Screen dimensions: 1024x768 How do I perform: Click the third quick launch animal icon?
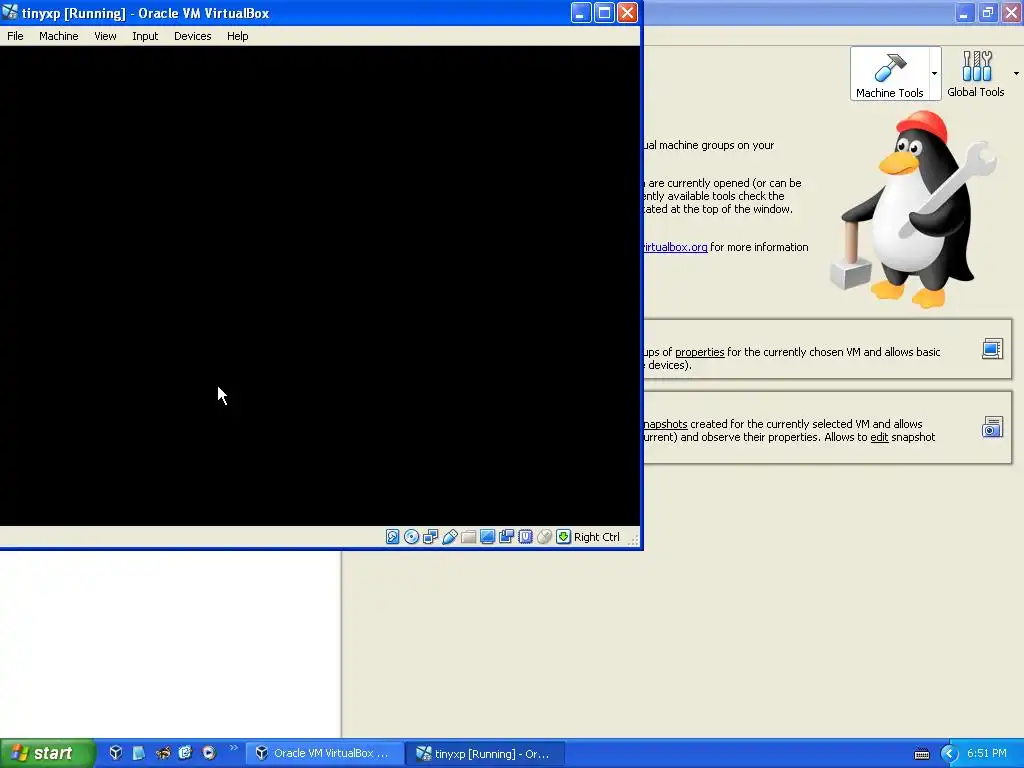pos(163,753)
